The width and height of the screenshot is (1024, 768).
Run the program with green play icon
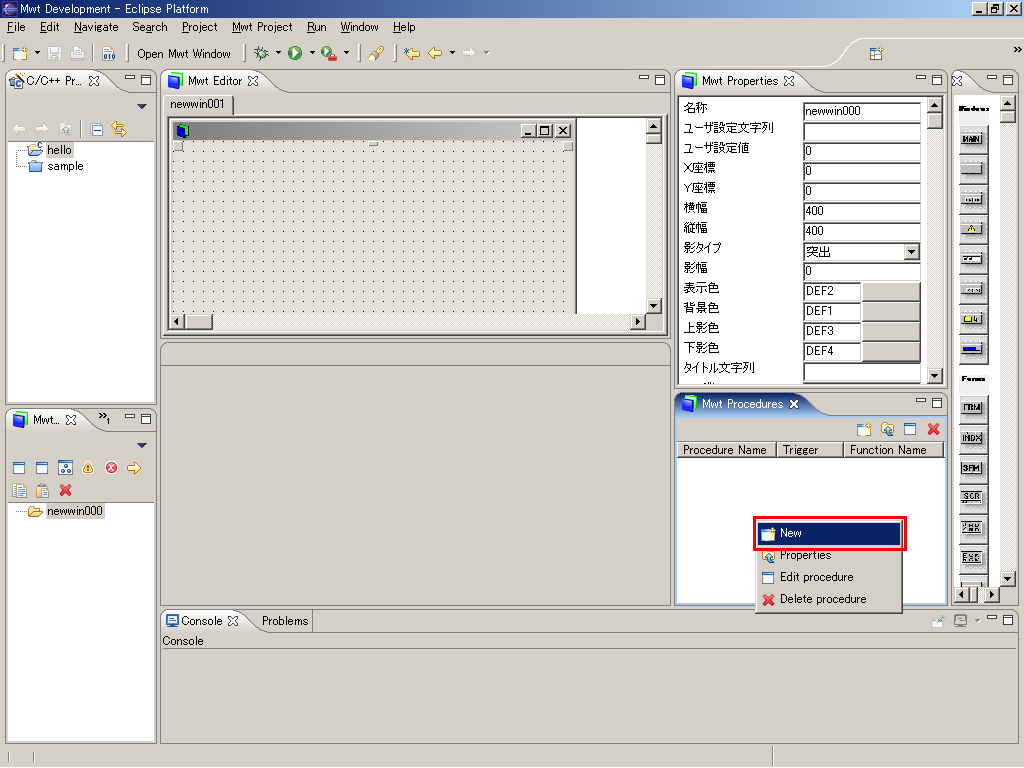pyautogui.click(x=295, y=53)
